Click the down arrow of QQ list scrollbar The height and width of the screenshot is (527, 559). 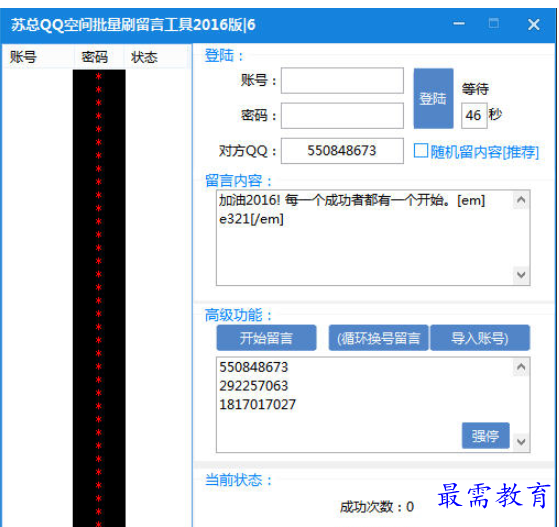(521, 442)
